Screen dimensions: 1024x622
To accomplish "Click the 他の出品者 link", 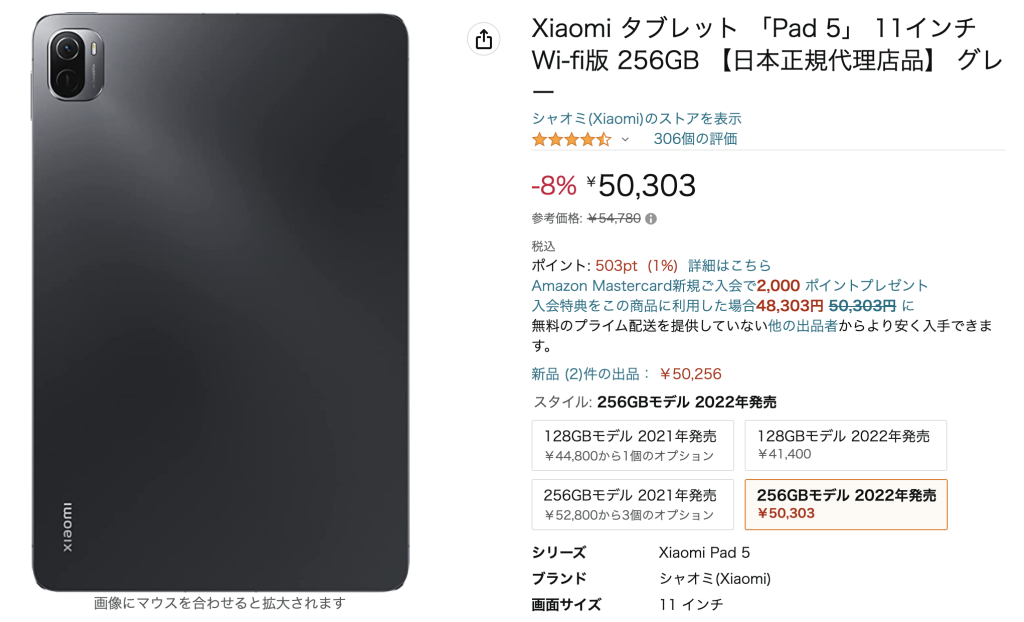I will click(802, 326).
